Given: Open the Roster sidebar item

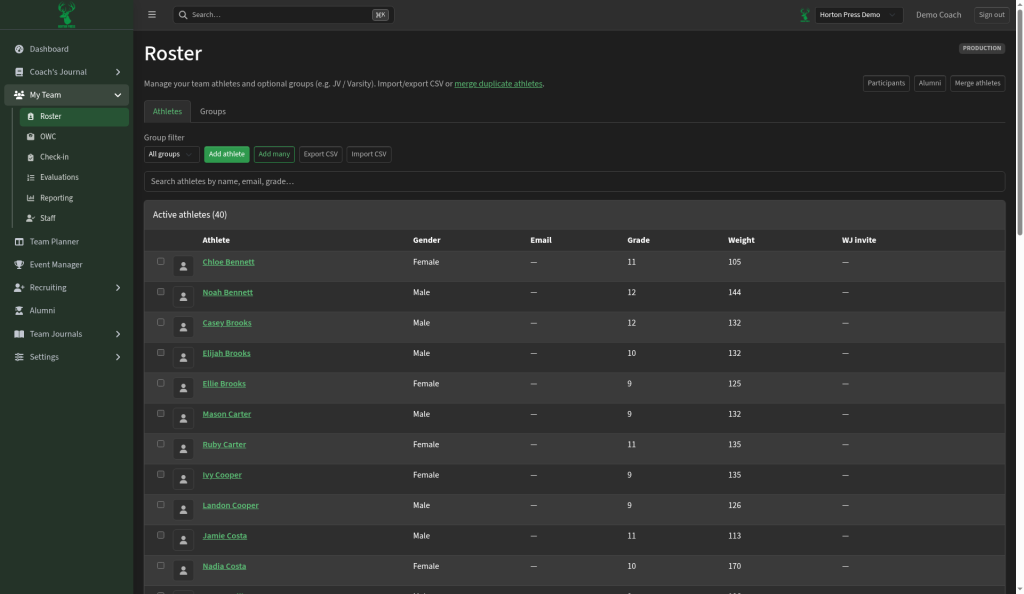Looking at the screenshot, I should click(74, 116).
